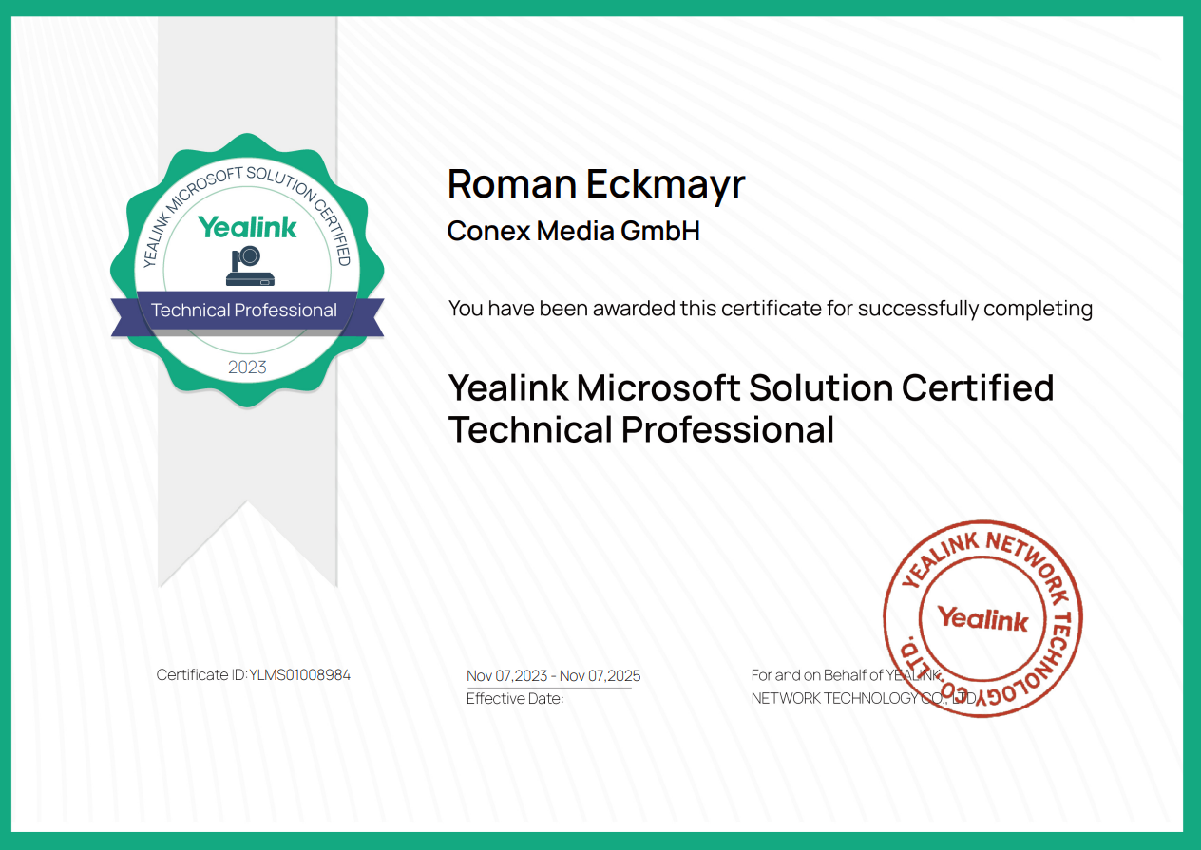Image resolution: width=1201 pixels, height=850 pixels.
Task: Click the "NETWORK TECHNOLOGY CO., LTD" signature line
Action: click(x=864, y=699)
